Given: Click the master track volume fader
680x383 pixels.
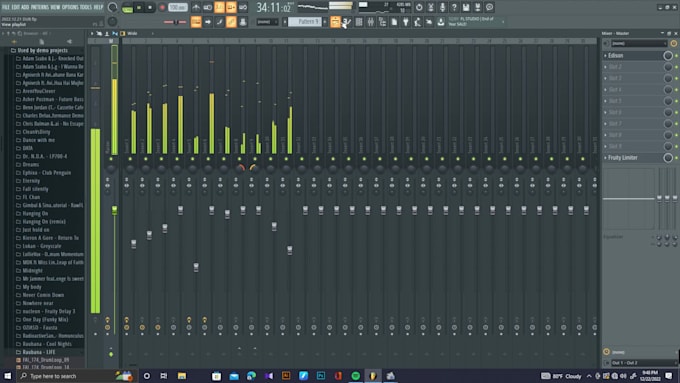Looking at the screenshot, I should tap(114, 210).
